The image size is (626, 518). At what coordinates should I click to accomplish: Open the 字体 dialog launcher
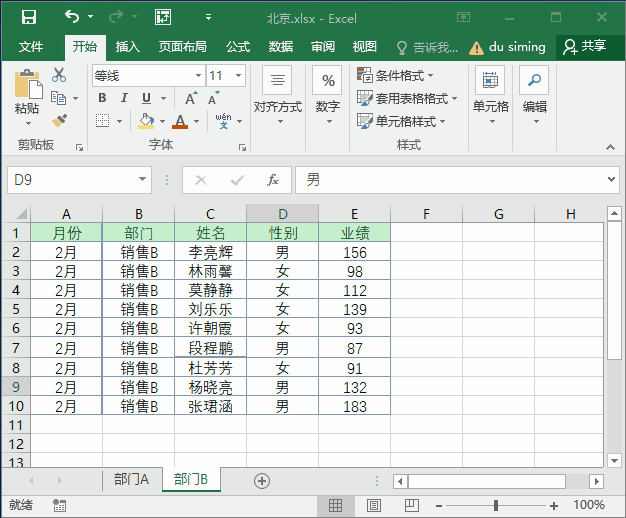(242, 148)
